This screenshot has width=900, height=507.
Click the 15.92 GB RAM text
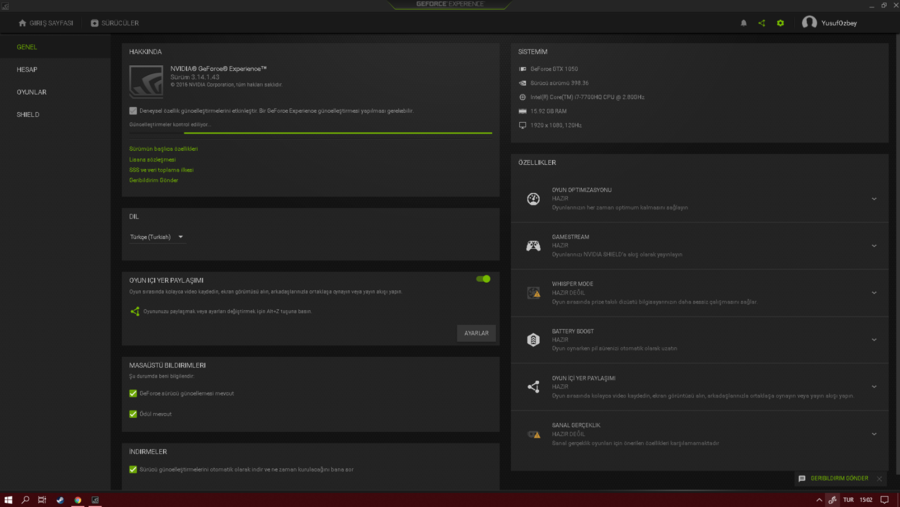pos(548,111)
